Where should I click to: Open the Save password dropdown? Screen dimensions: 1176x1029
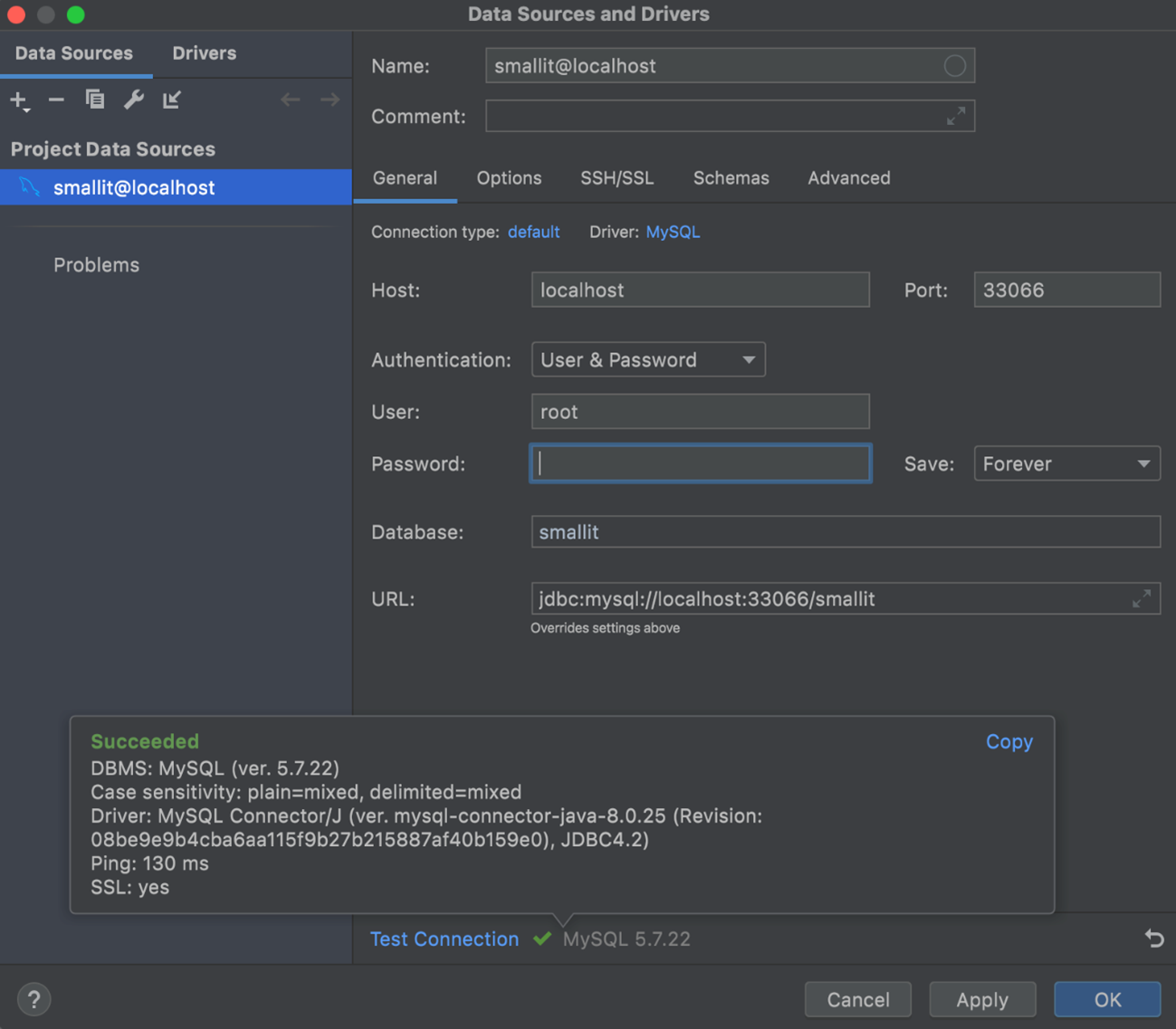click(x=1066, y=464)
